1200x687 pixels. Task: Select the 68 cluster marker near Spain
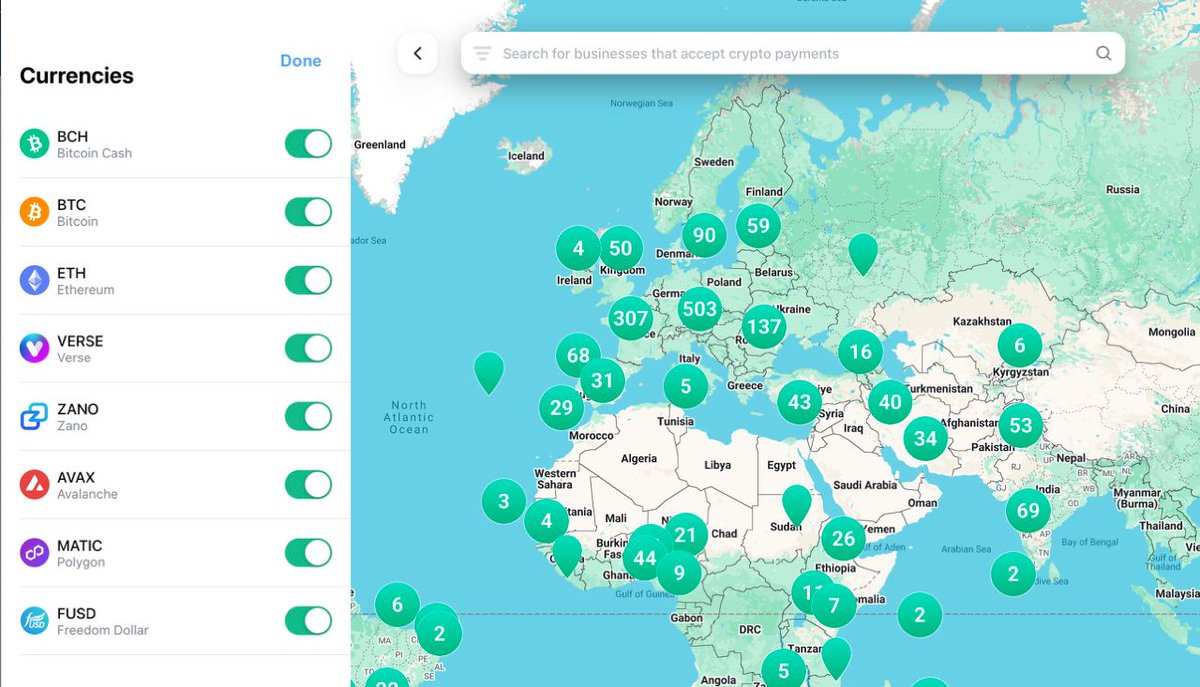(578, 355)
